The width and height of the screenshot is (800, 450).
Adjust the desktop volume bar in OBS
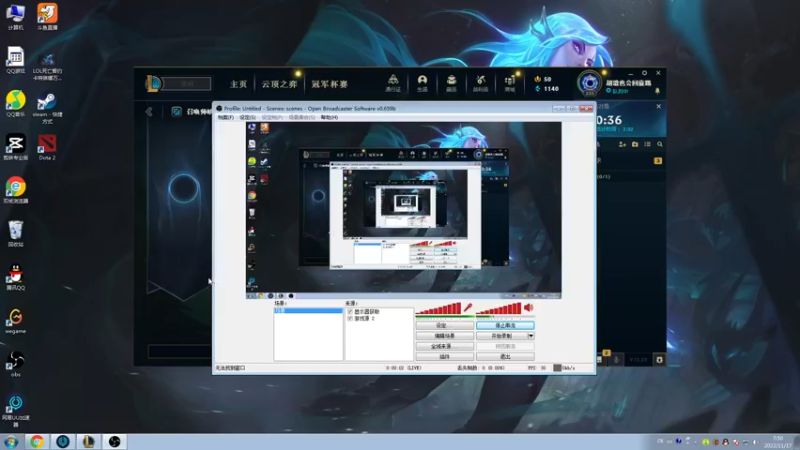[x=499, y=308]
